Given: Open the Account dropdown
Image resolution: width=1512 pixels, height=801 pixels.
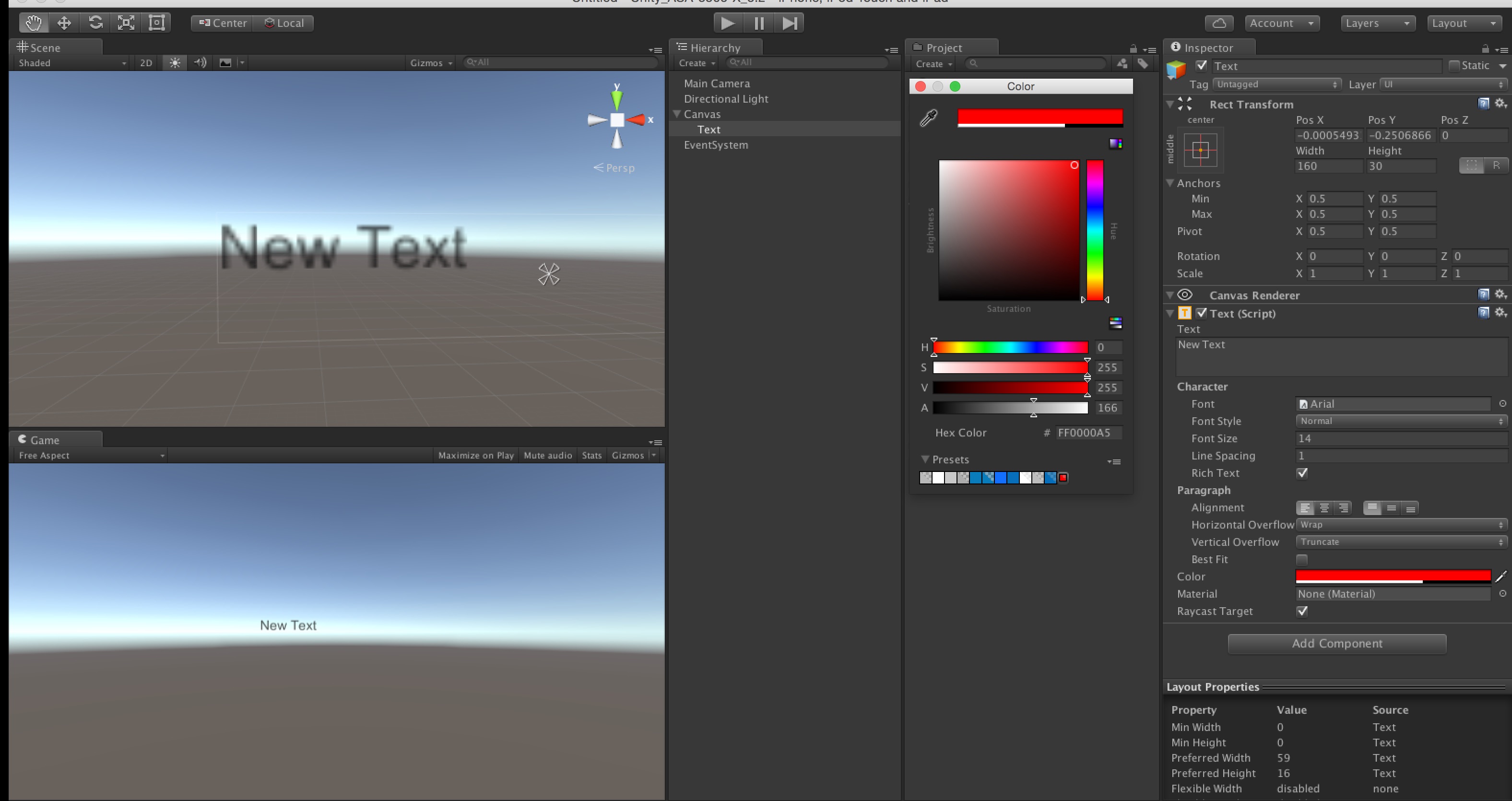Looking at the screenshot, I should point(1282,23).
